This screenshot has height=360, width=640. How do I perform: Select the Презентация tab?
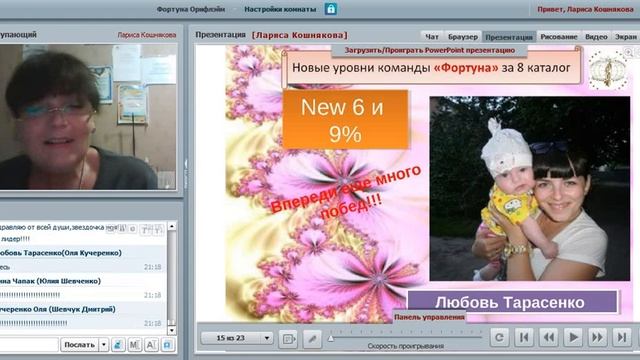(x=509, y=37)
